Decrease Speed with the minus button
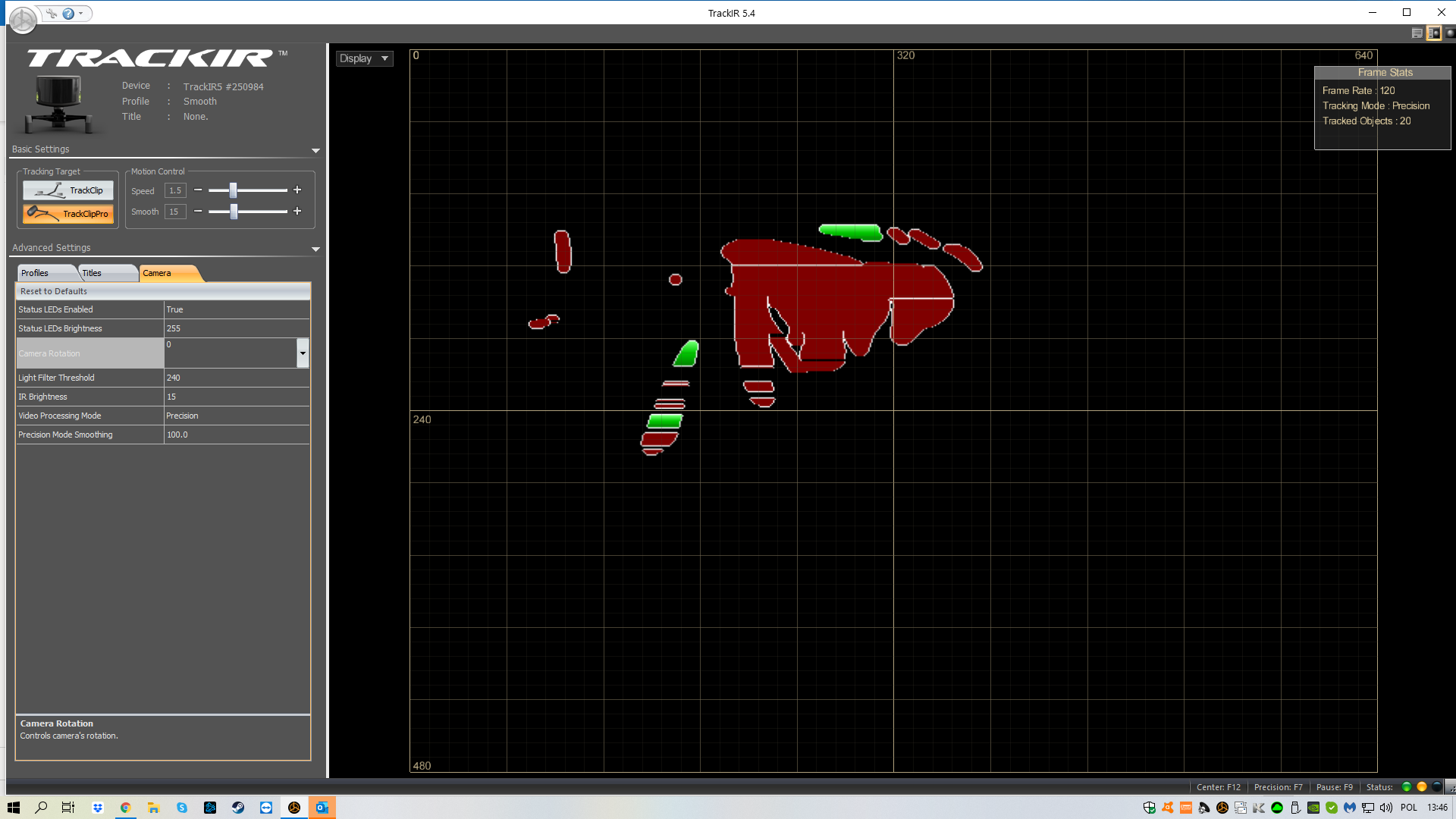This screenshot has width=1456, height=819. pos(198,190)
